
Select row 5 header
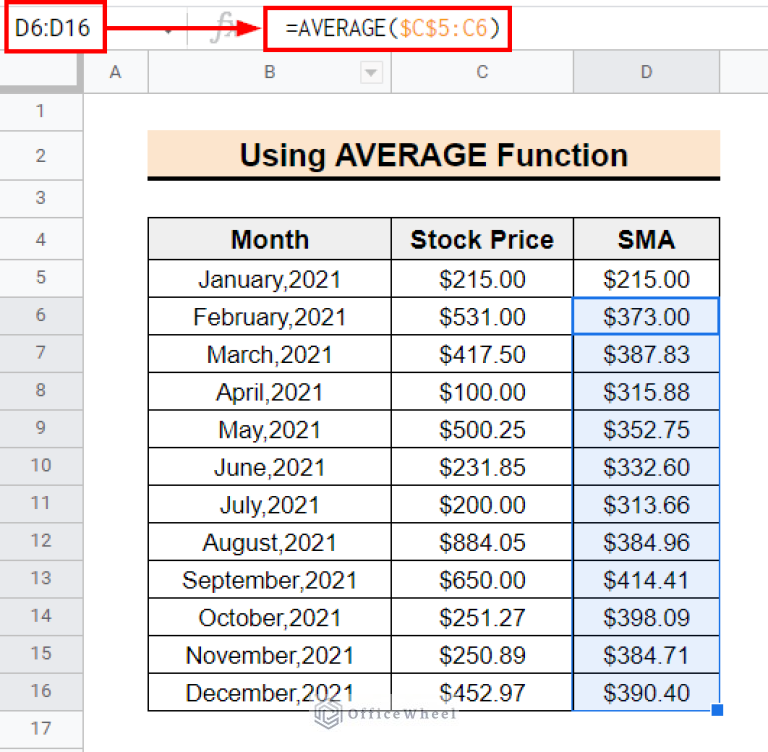(x=41, y=278)
